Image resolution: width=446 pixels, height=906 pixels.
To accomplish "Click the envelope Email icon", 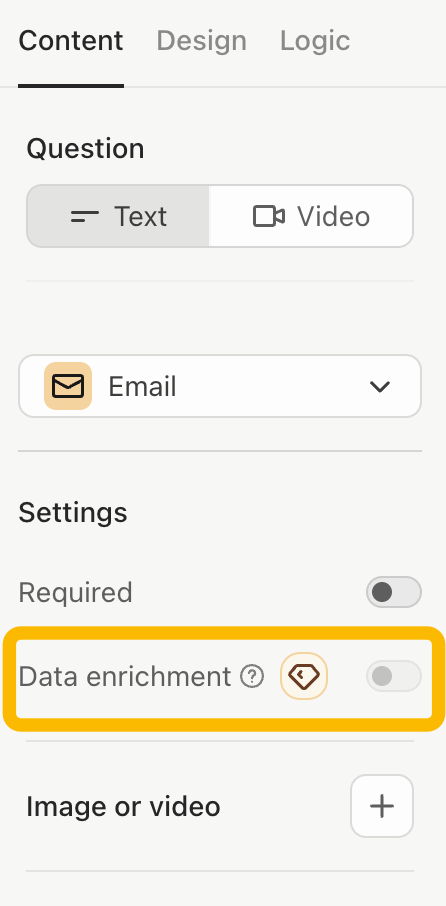I will tap(68, 386).
